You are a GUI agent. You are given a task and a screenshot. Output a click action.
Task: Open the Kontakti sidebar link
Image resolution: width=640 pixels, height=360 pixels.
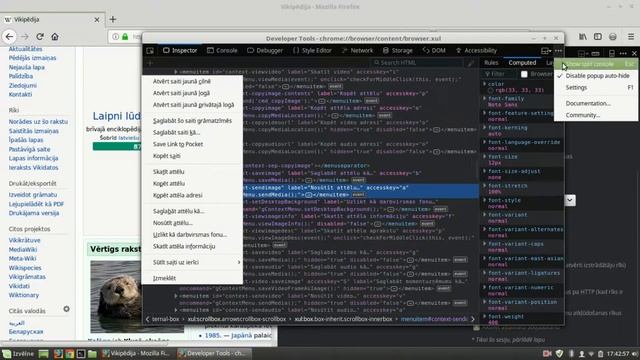click(20, 94)
